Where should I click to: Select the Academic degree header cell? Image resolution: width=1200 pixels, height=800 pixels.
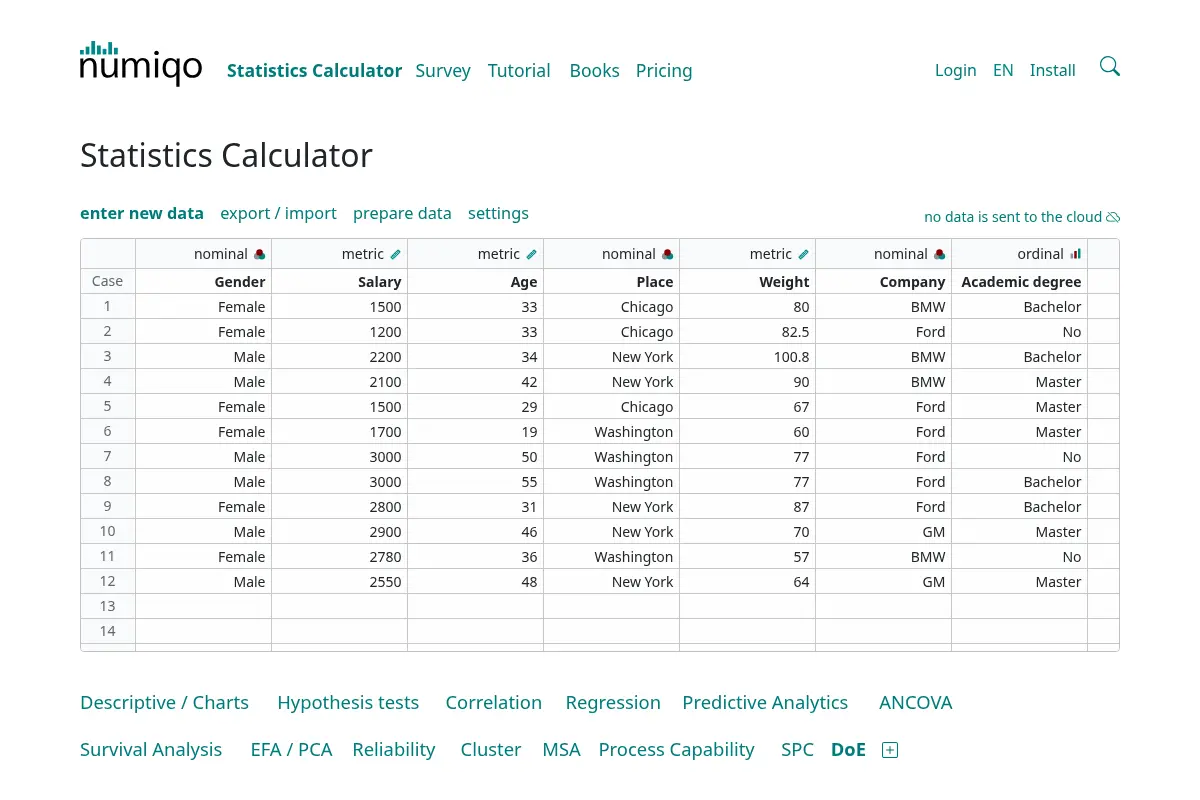coord(1020,282)
